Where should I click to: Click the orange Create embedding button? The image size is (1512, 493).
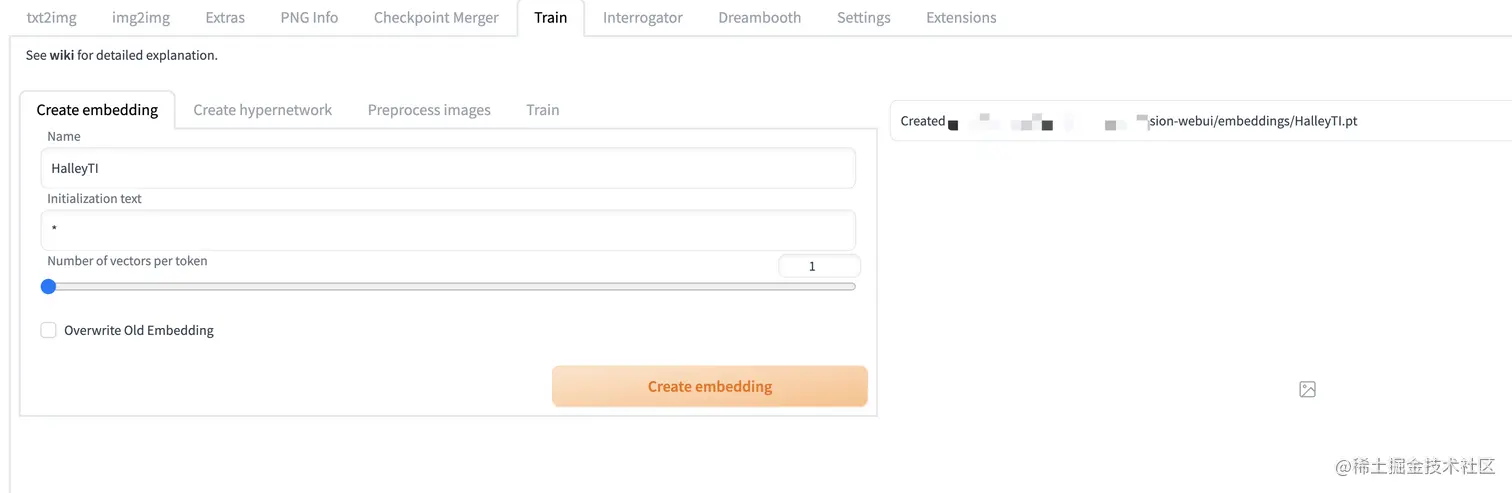(x=709, y=386)
